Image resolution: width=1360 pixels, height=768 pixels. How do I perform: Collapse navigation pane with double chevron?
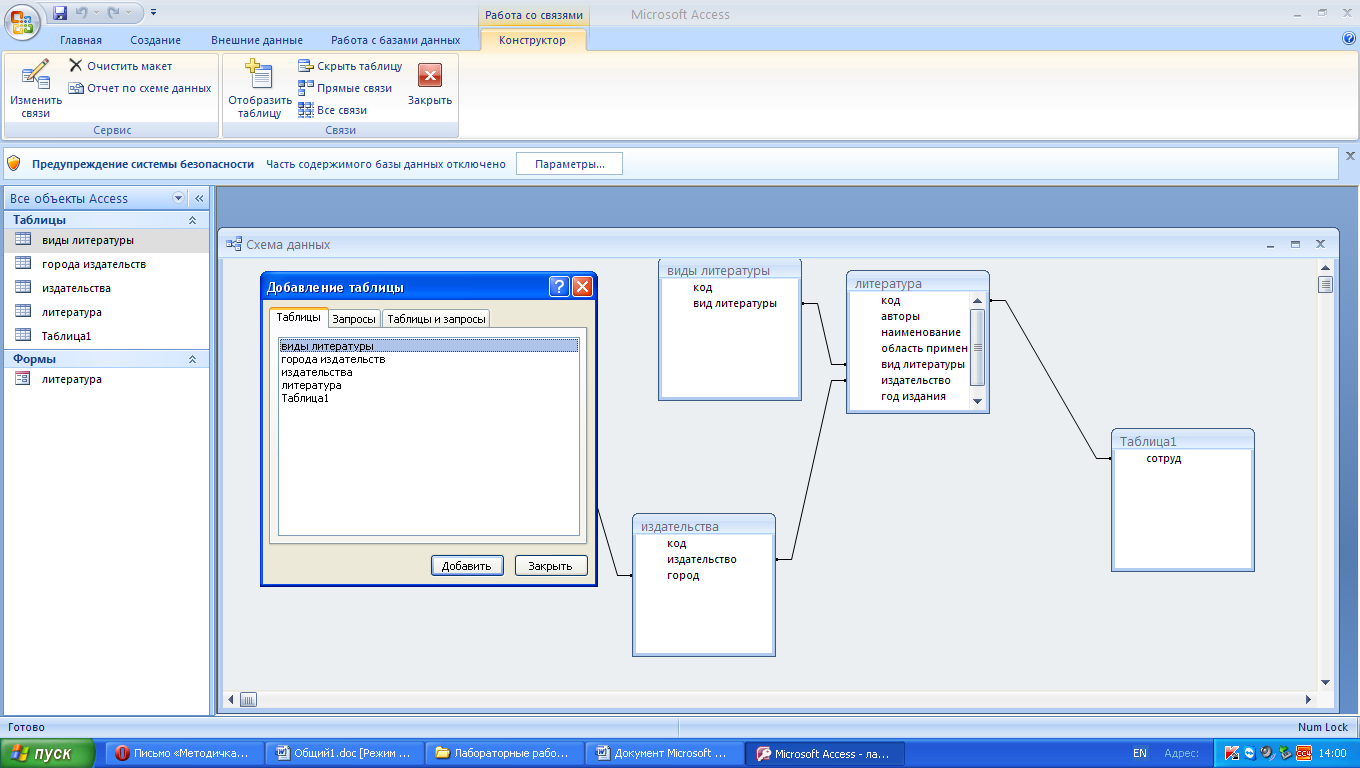199,198
